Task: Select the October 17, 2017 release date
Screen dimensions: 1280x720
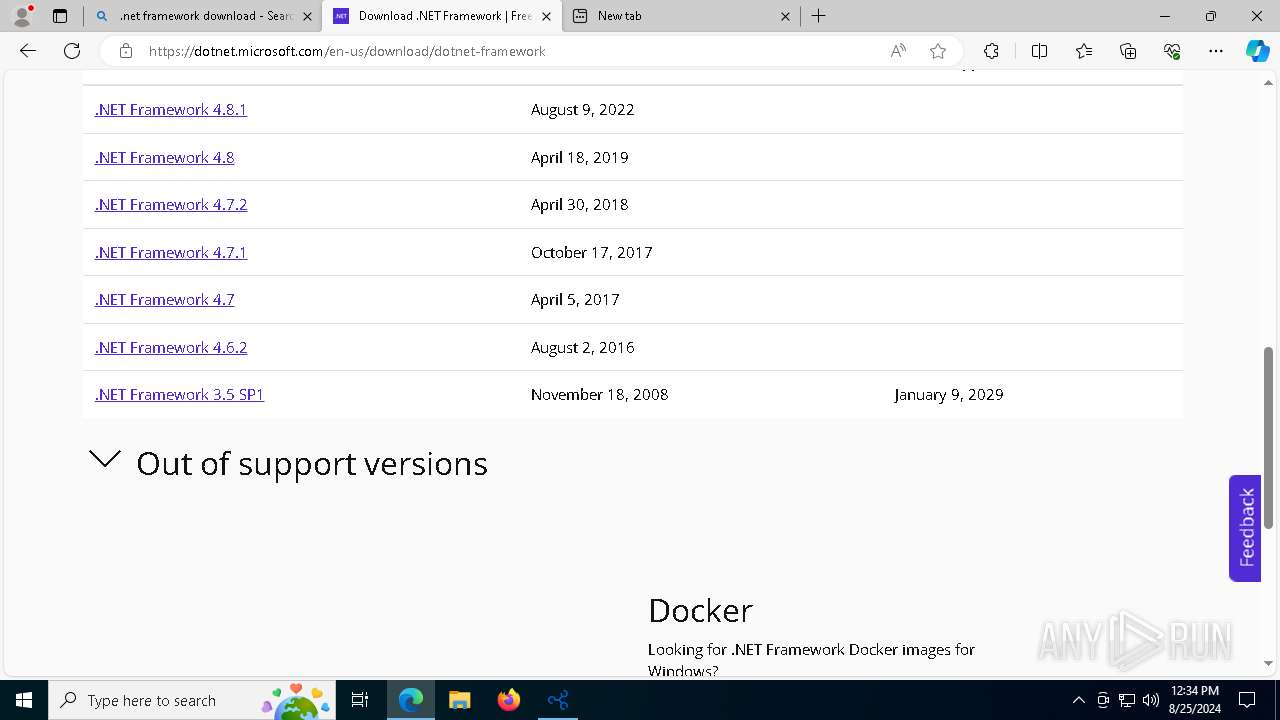Action: 592,252
